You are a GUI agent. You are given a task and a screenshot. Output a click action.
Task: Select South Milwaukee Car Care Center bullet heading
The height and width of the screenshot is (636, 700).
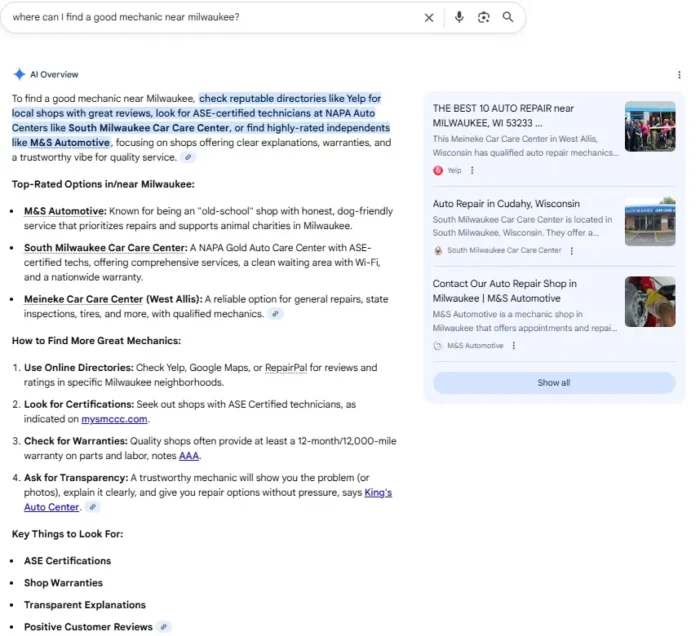[x=106, y=248]
